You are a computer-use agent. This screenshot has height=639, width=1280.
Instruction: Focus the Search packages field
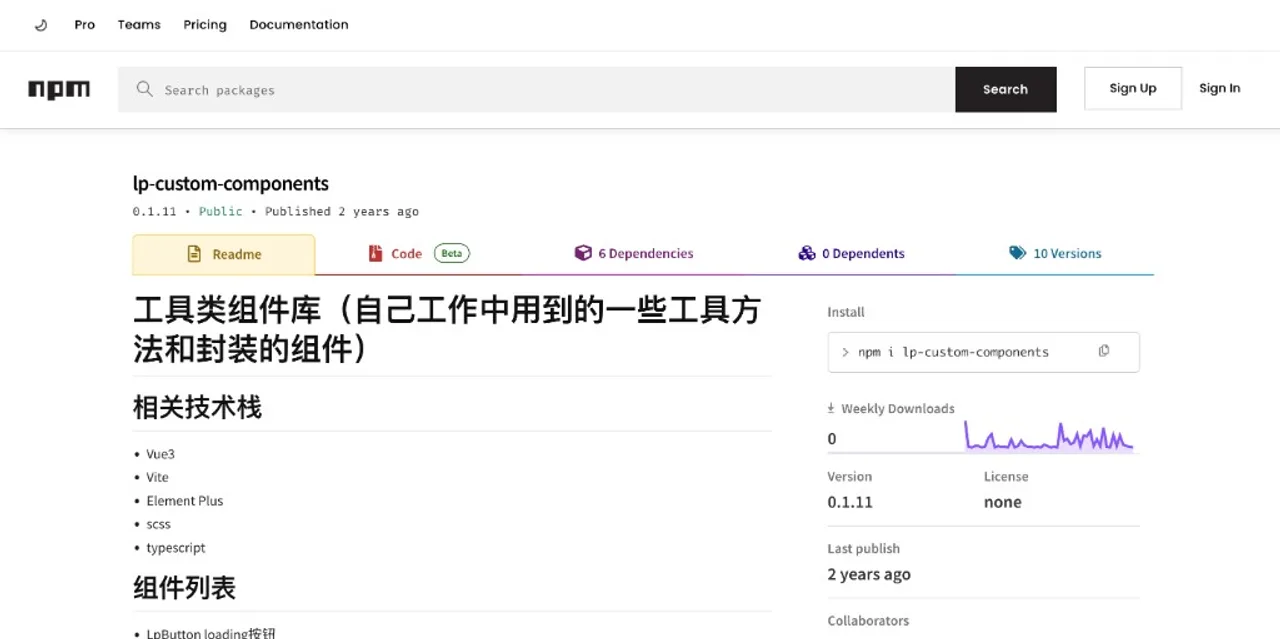click(x=537, y=89)
